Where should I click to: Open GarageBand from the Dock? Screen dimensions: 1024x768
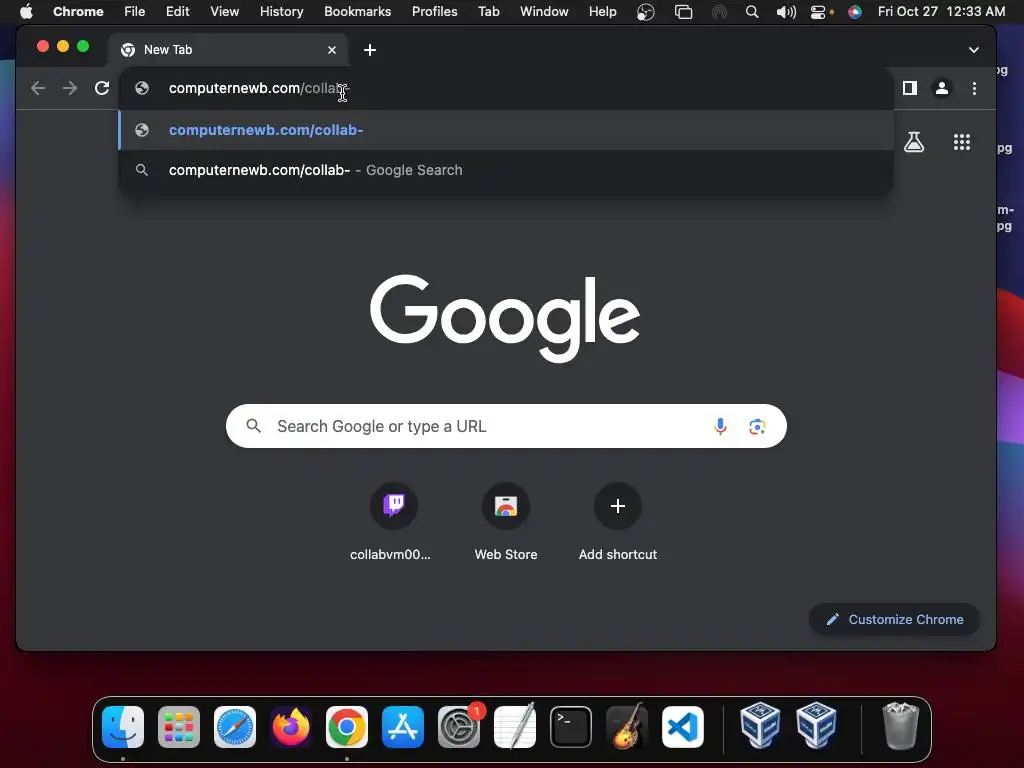coord(627,727)
